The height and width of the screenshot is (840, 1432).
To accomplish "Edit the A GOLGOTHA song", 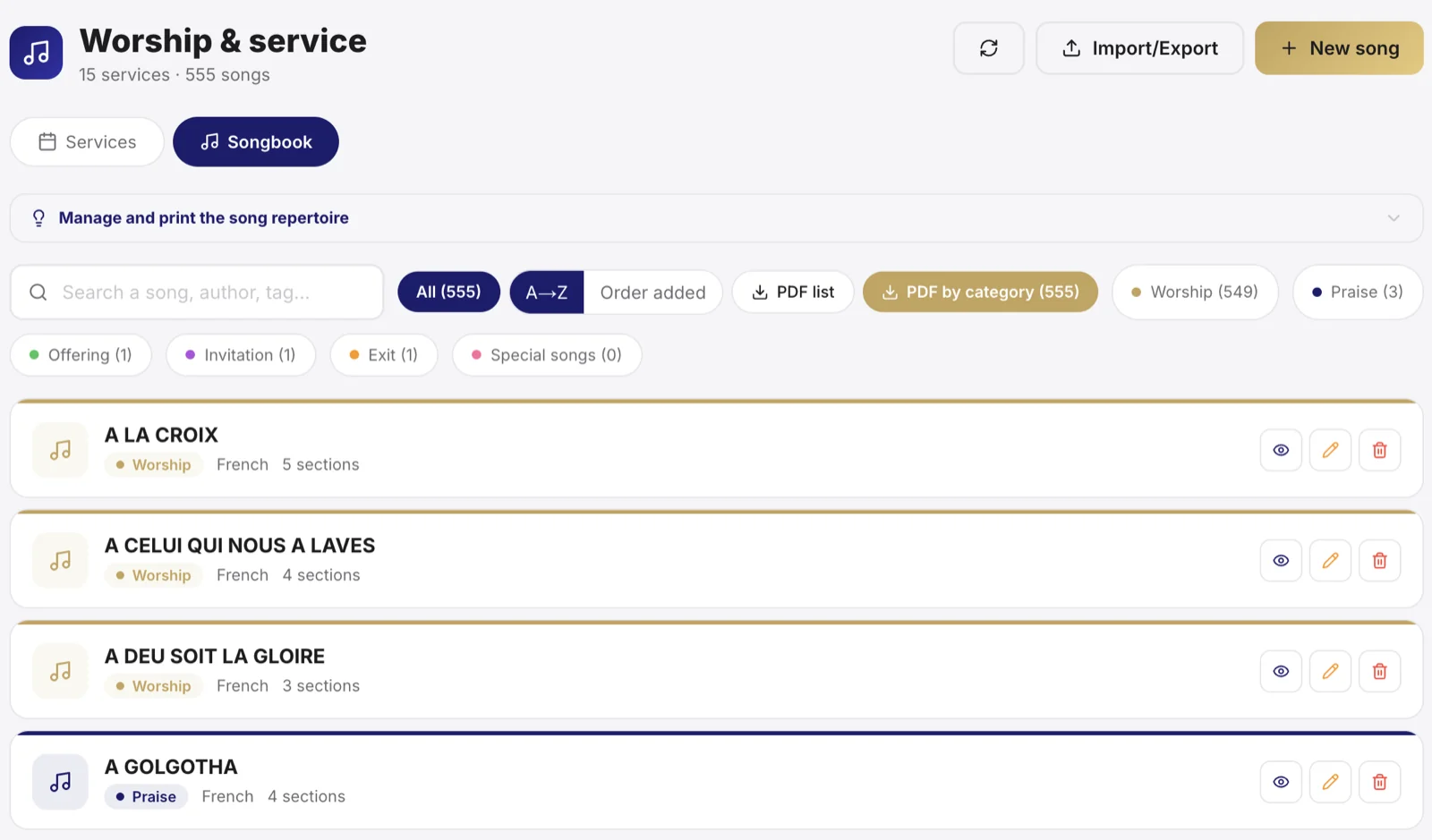I will (x=1330, y=782).
